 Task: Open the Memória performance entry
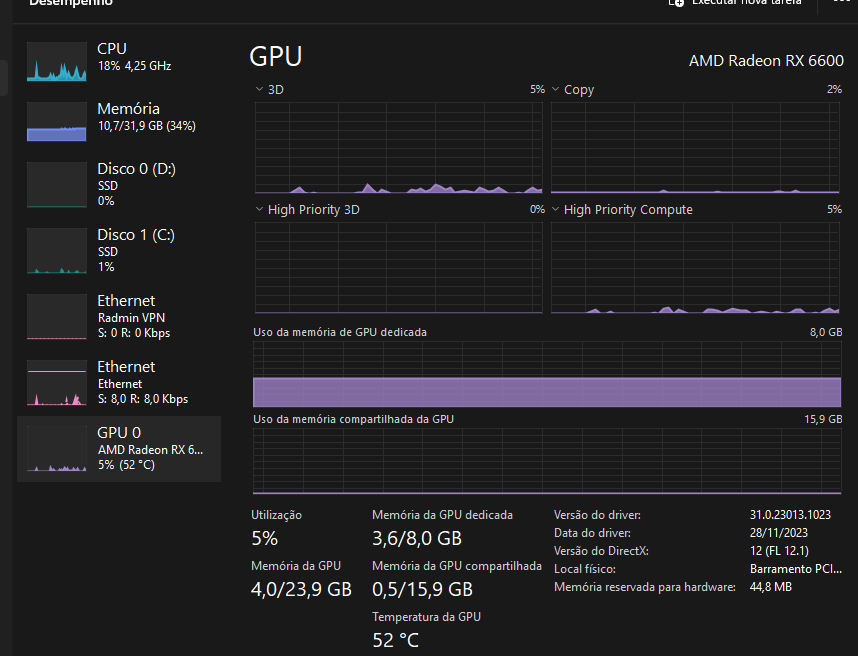119,121
